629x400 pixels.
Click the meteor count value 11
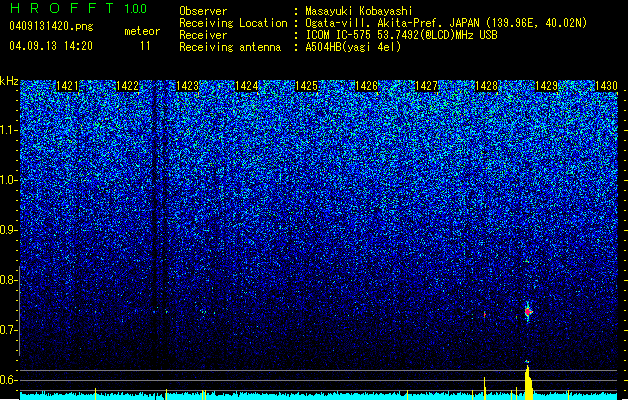pyautogui.click(x=145, y=46)
